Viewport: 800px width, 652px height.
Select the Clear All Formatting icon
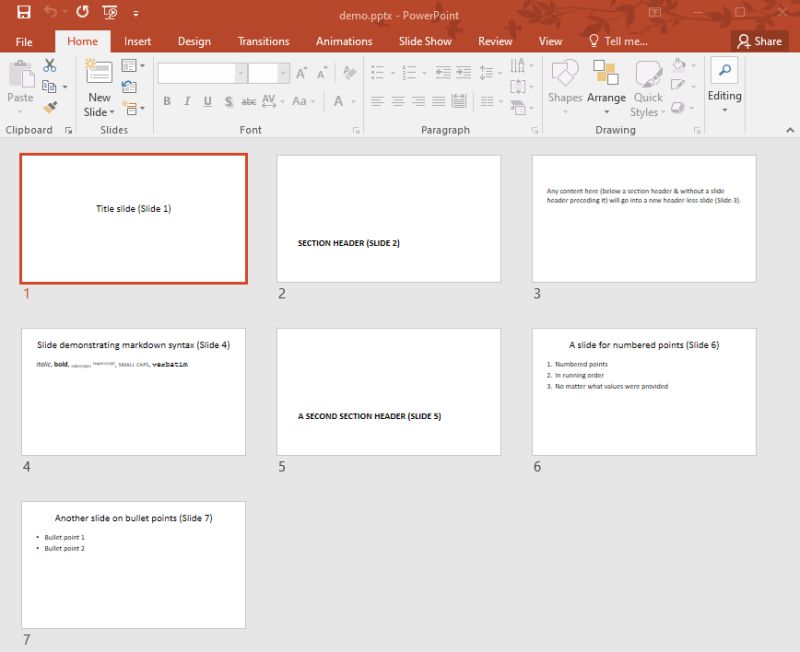coord(347,74)
